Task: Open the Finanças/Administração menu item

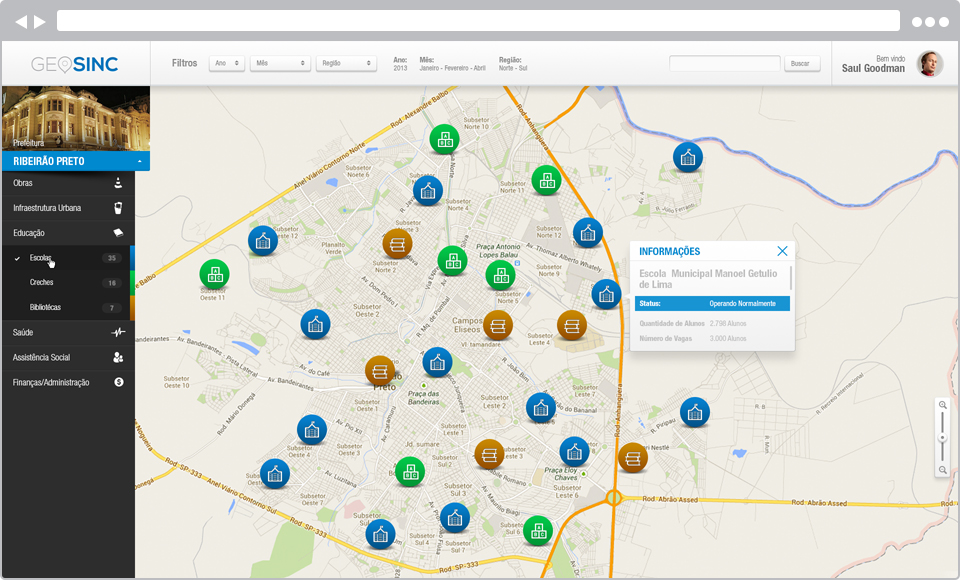Action: click(x=69, y=383)
